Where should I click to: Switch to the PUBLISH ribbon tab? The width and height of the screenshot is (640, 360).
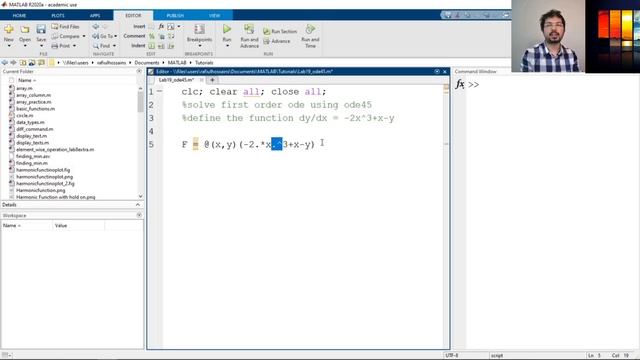175,16
